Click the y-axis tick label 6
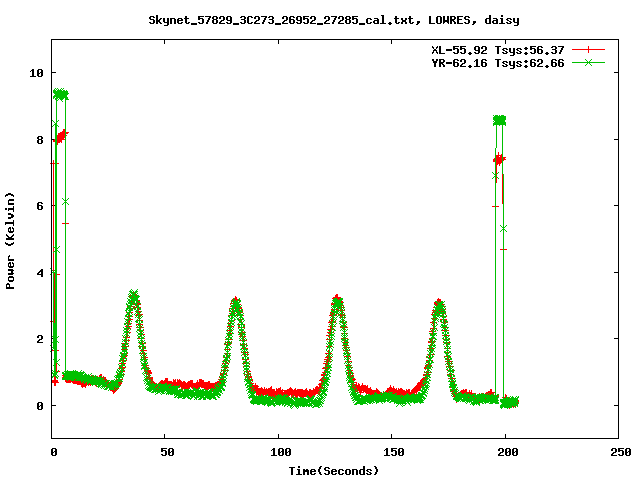Screen dimensions: 640x480 [x=40, y=206]
